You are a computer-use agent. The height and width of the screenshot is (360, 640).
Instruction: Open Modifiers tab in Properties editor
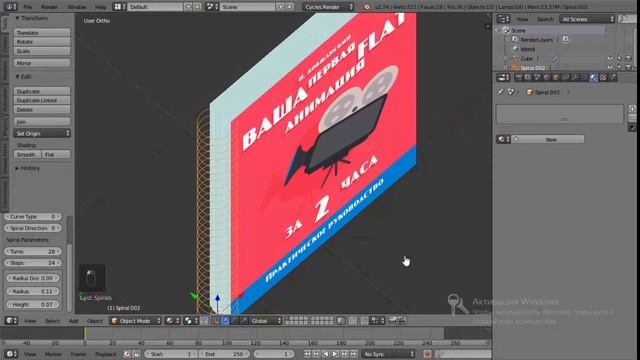coord(575,78)
